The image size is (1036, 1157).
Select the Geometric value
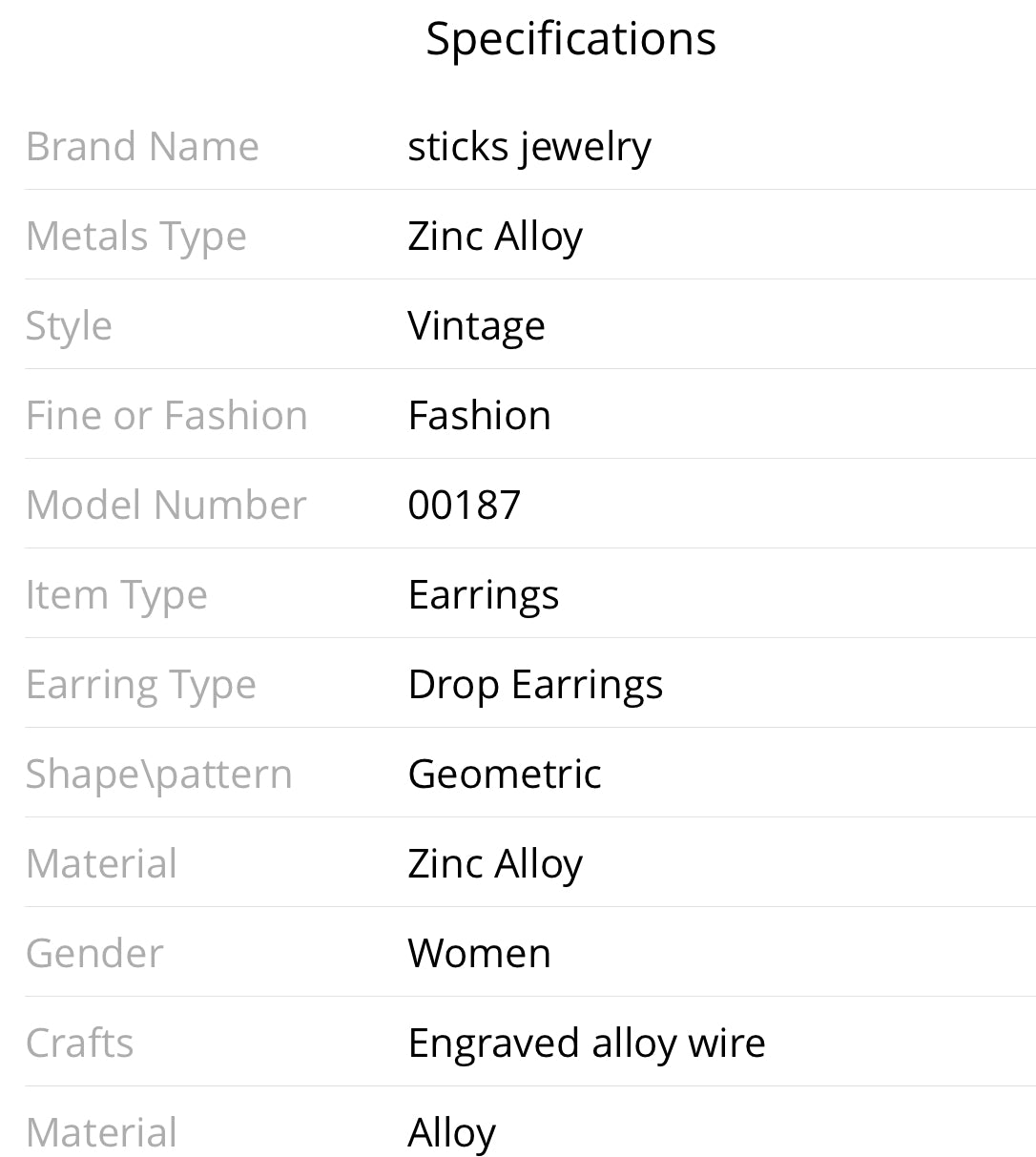pos(505,775)
